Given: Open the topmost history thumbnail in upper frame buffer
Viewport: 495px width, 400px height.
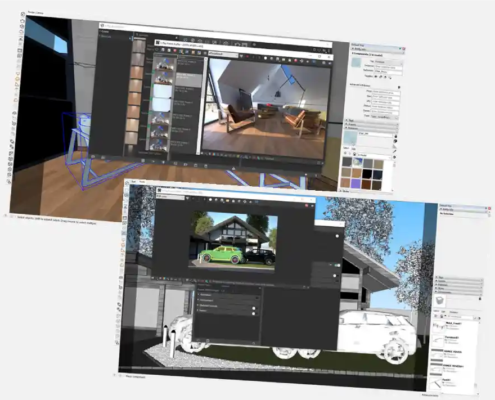Looking at the screenshot, I should tap(164, 64).
